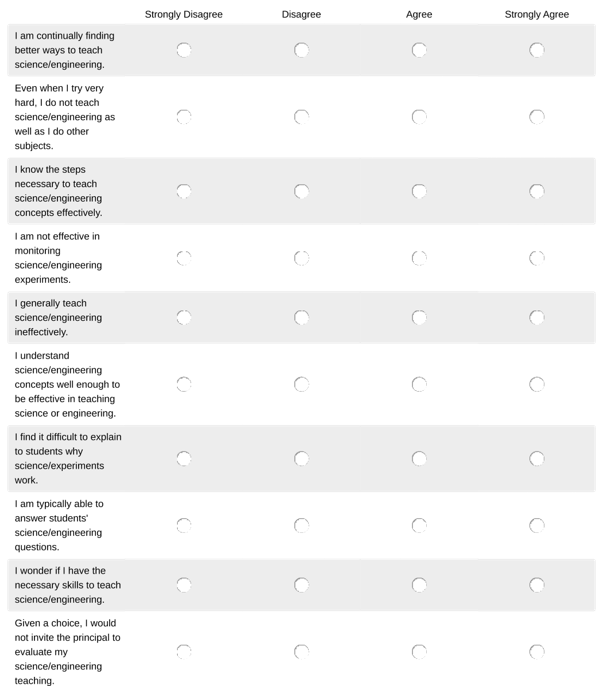Choose Disagree for wondering about necessary skills
The width and height of the screenshot is (603, 694).
point(301,585)
